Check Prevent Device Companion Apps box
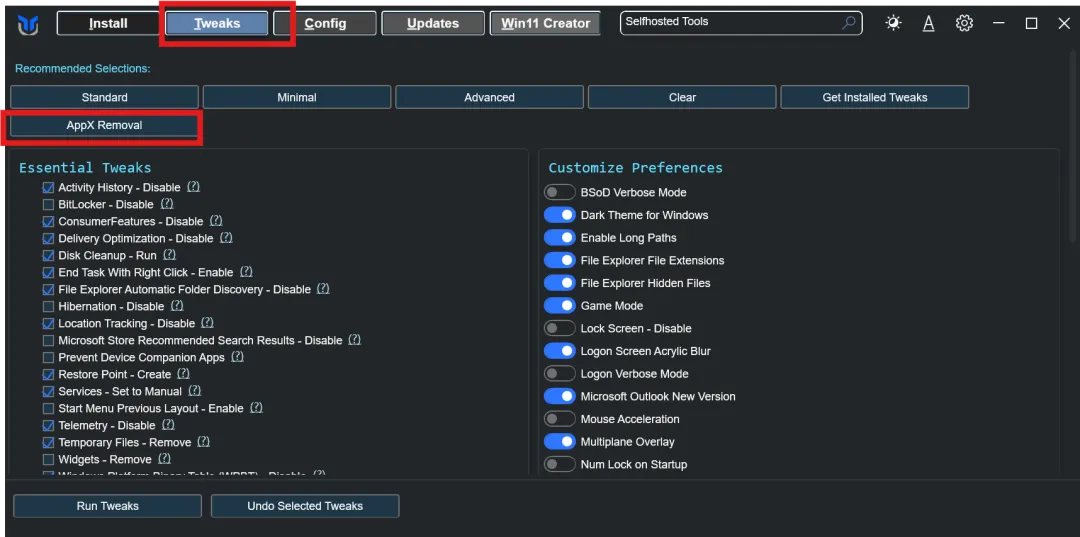Viewport: 1080px width, 537px height. pos(48,357)
